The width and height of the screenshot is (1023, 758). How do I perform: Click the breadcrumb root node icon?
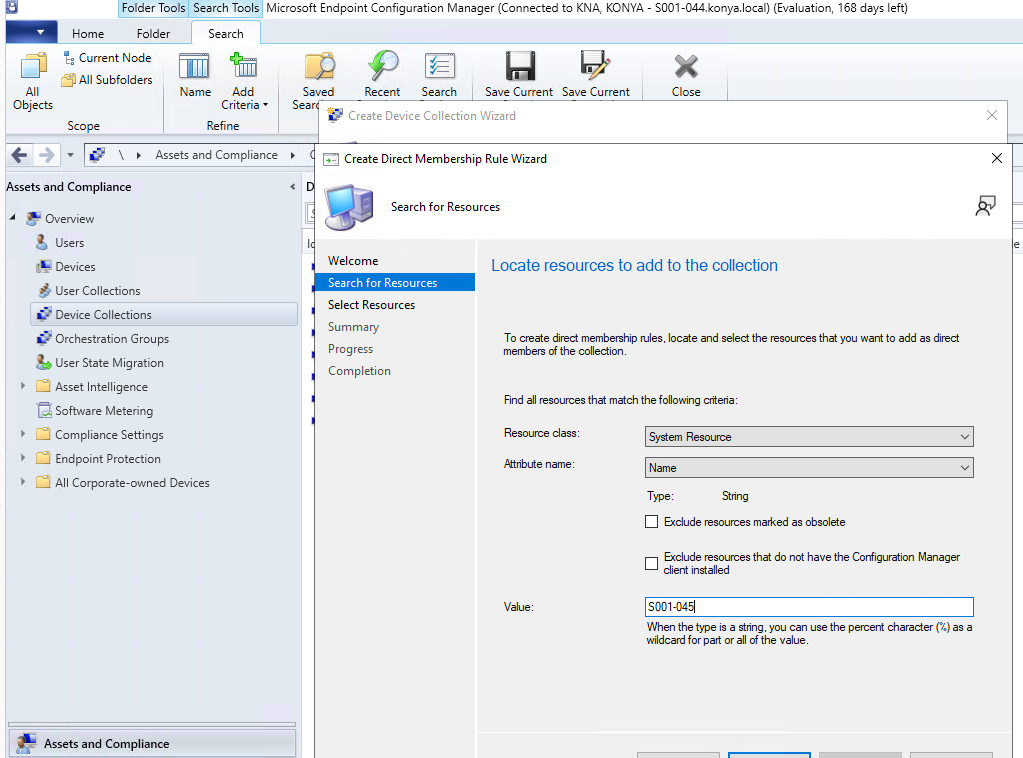point(97,155)
